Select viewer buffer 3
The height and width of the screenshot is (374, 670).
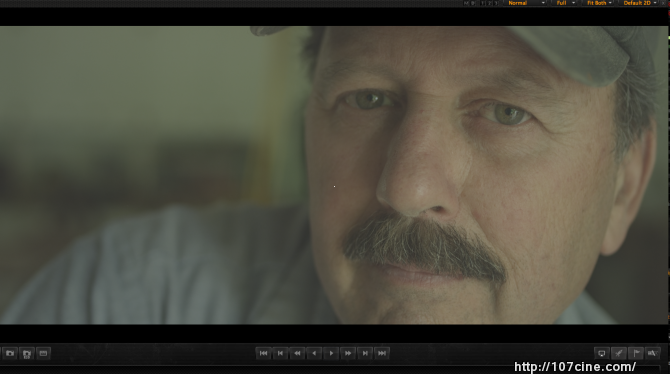[496, 3]
